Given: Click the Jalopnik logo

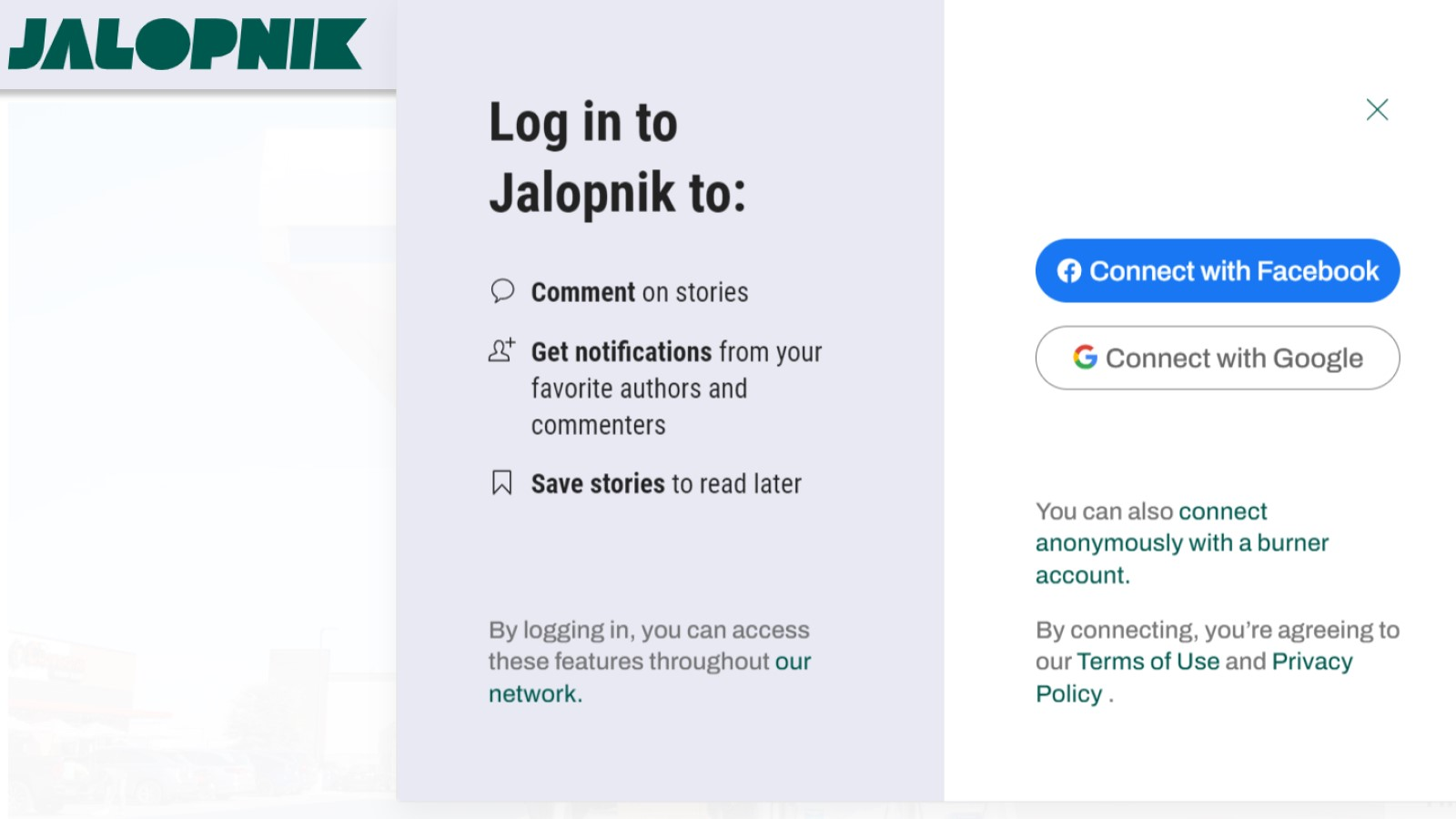Looking at the screenshot, I should coord(187,44).
